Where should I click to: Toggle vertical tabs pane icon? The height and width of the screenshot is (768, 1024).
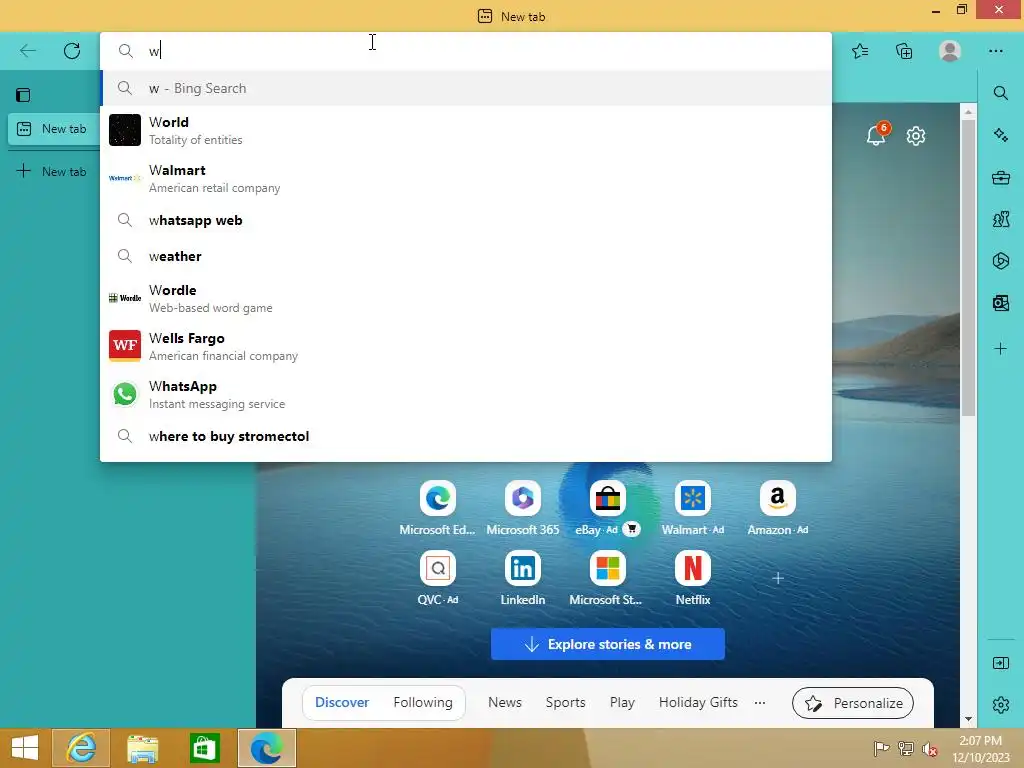pos(23,95)
